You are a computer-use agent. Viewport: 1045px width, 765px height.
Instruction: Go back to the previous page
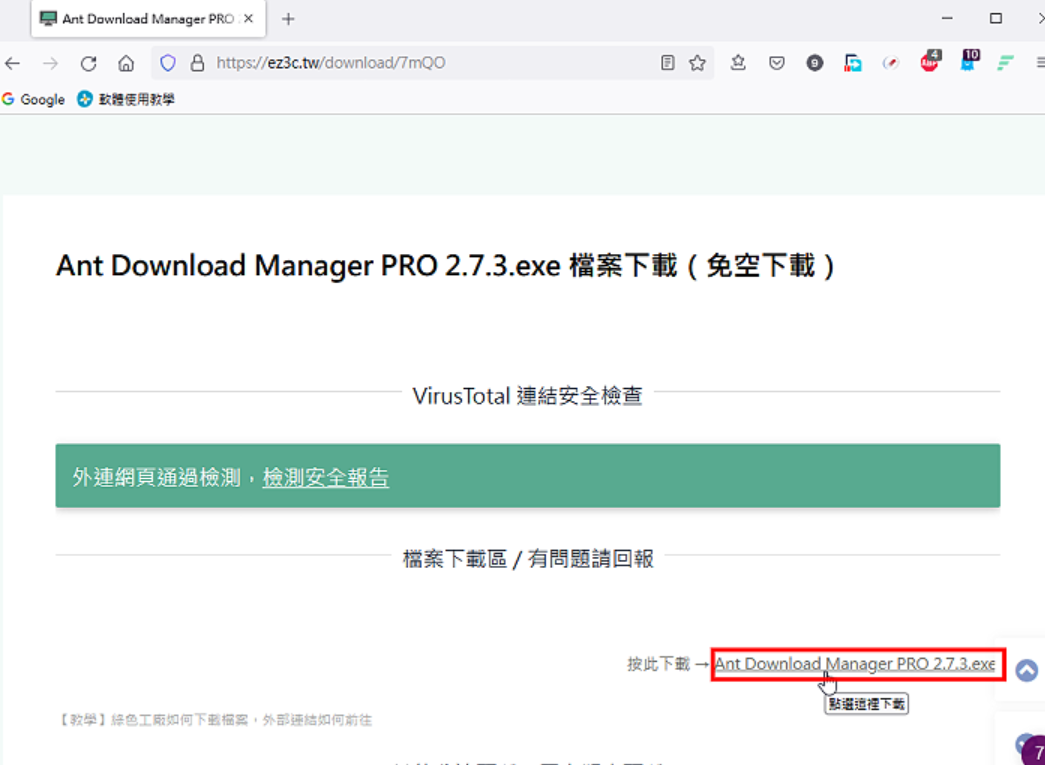(13, 63)
